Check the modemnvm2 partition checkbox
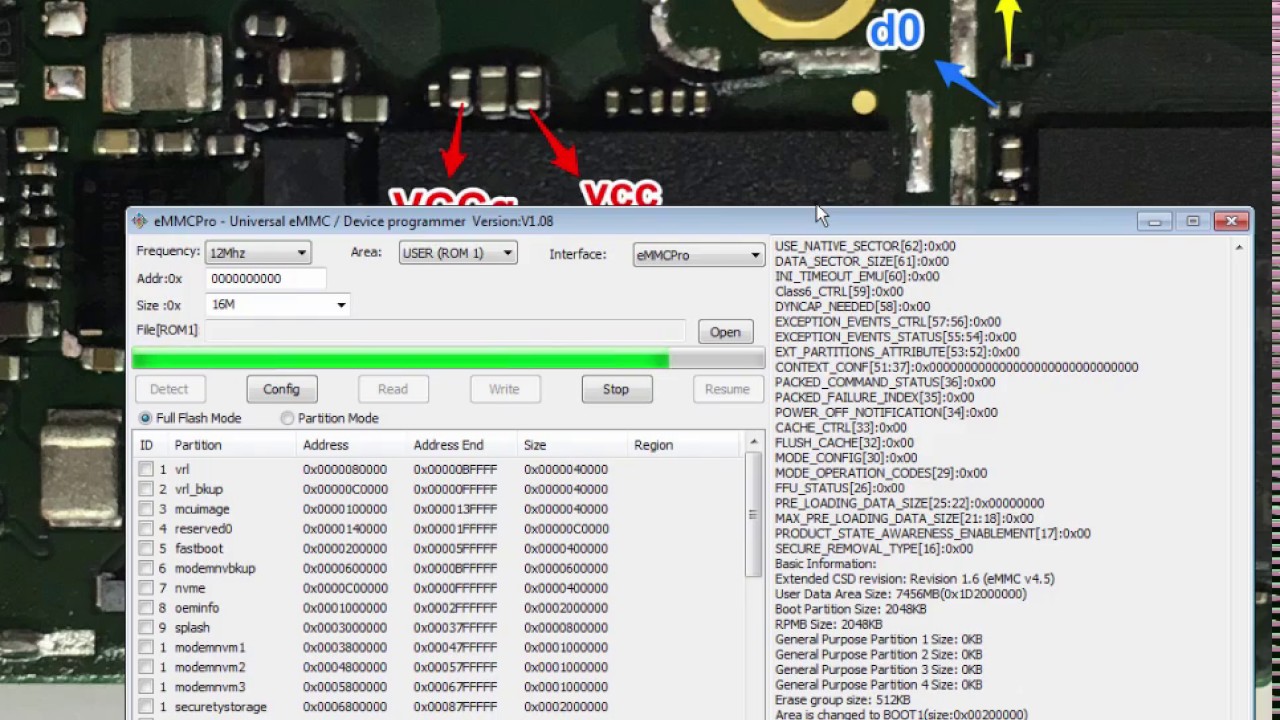 (x=146, y=667)
